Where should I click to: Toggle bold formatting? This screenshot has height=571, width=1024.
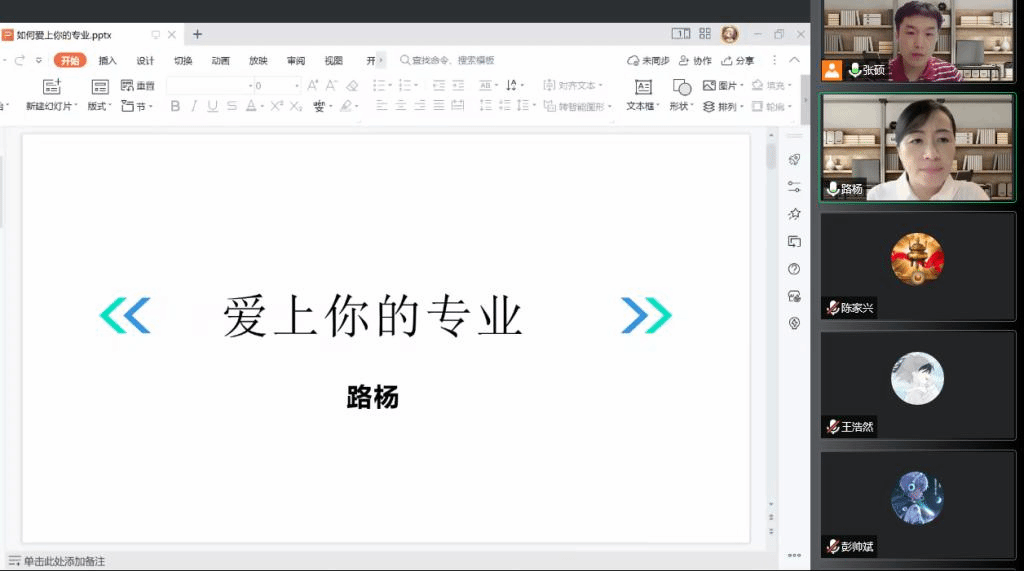coord(175,106)
